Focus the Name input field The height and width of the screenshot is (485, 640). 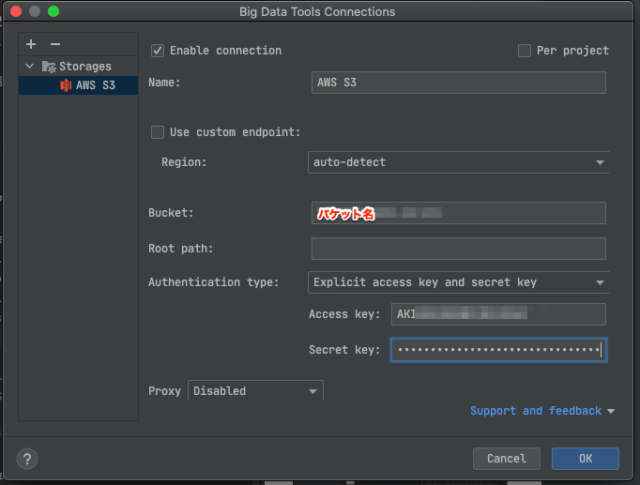(458, 82)
